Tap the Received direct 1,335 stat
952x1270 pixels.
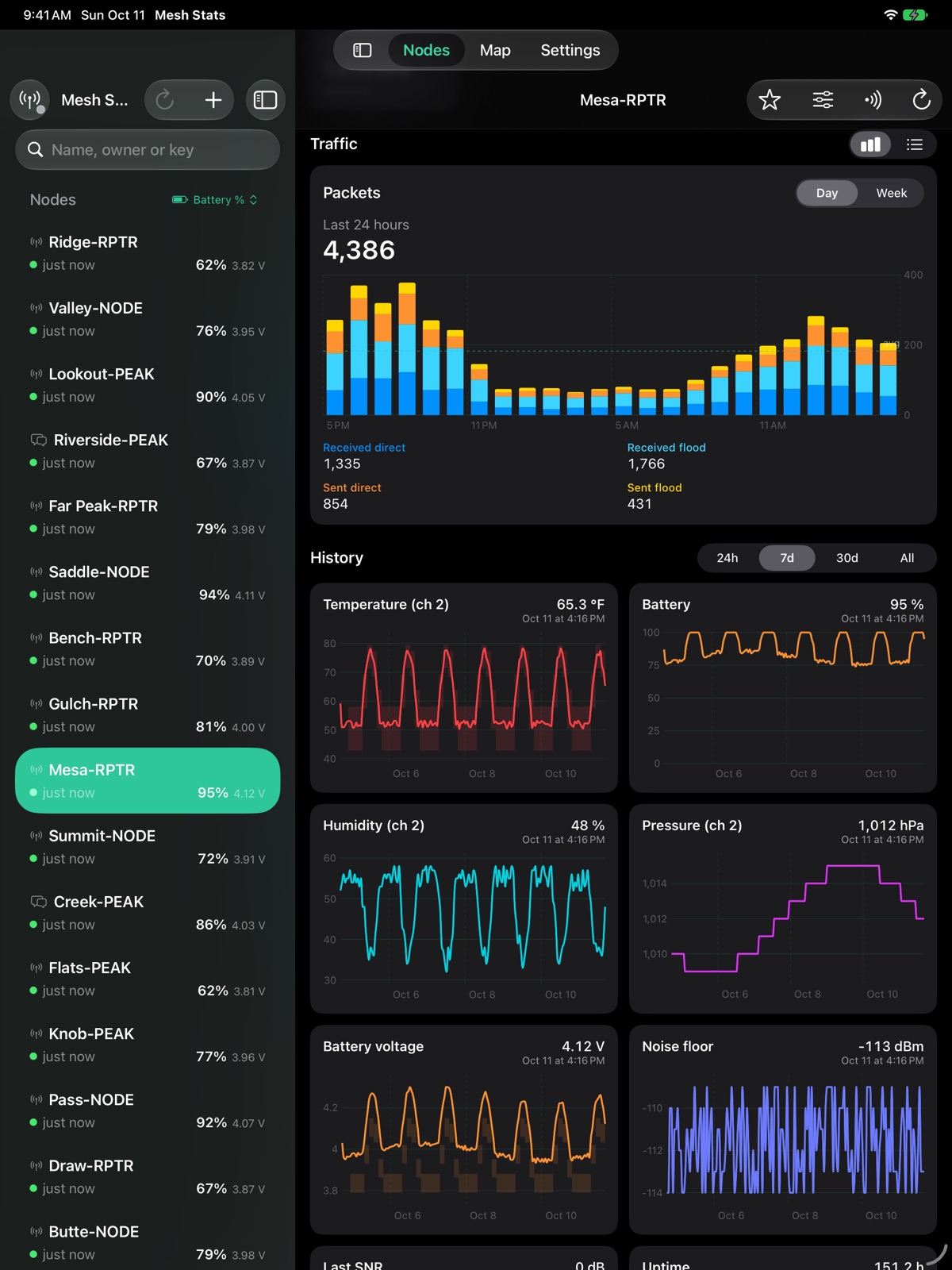(x=364, y=456)
